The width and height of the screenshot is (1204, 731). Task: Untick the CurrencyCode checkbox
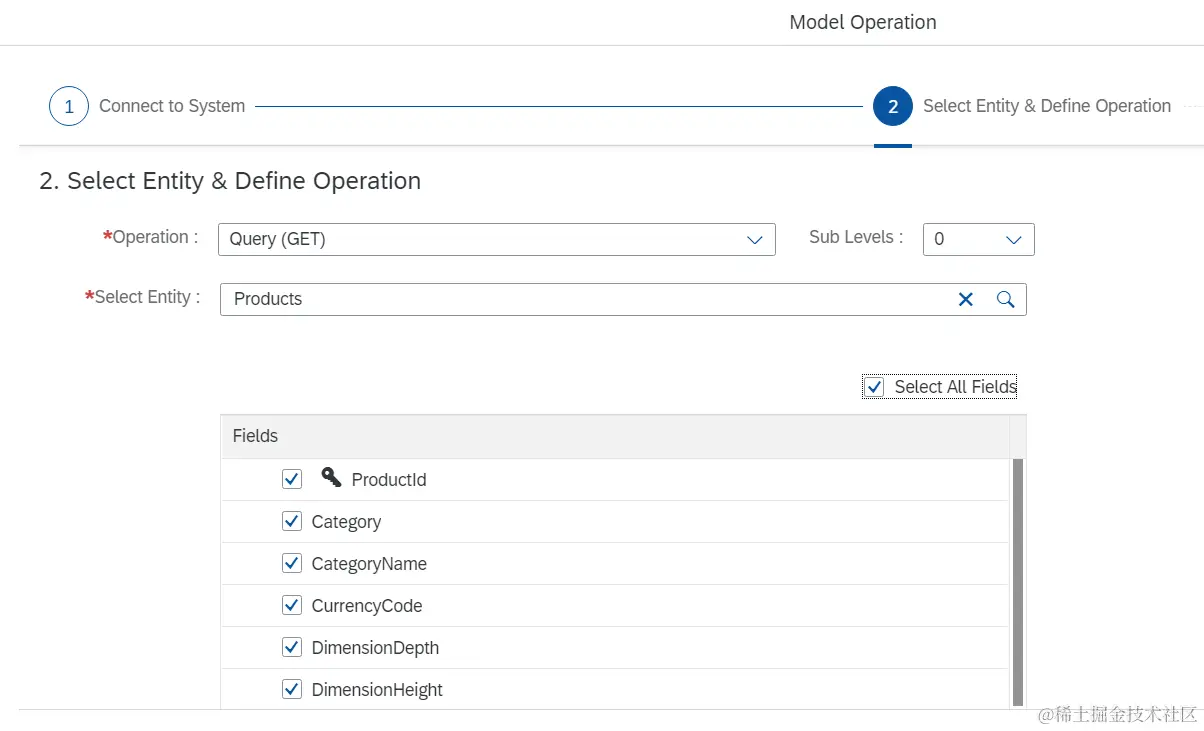point(292,605)
